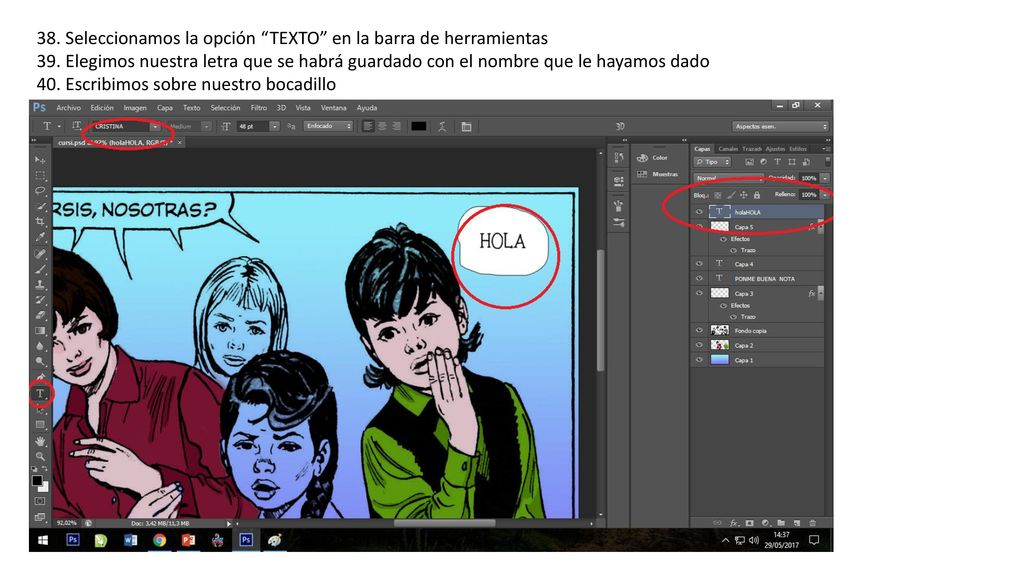1024x576 pixels.
Task: Open Word from the taskbar
Action: coord(131,540)
